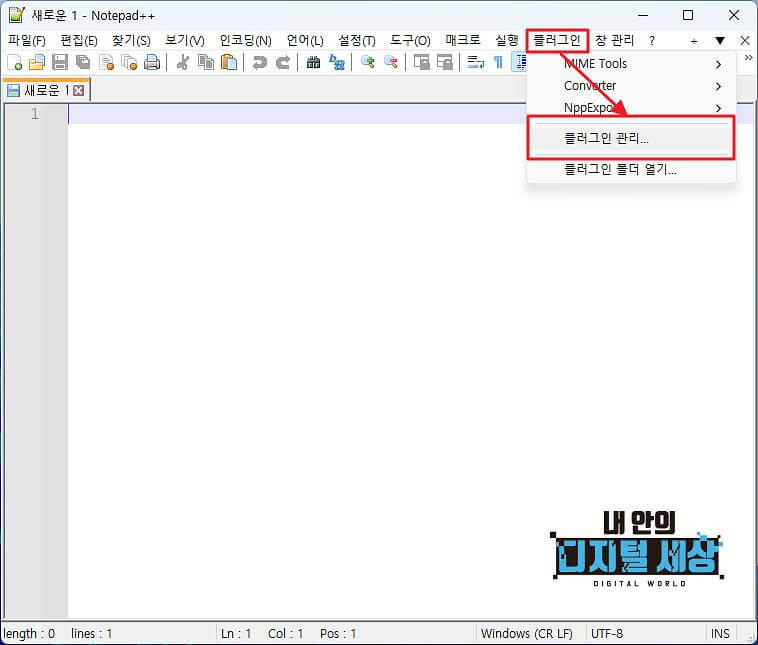
Task: Click the Notepad++ title bar icon
Action: coord(16,15)
